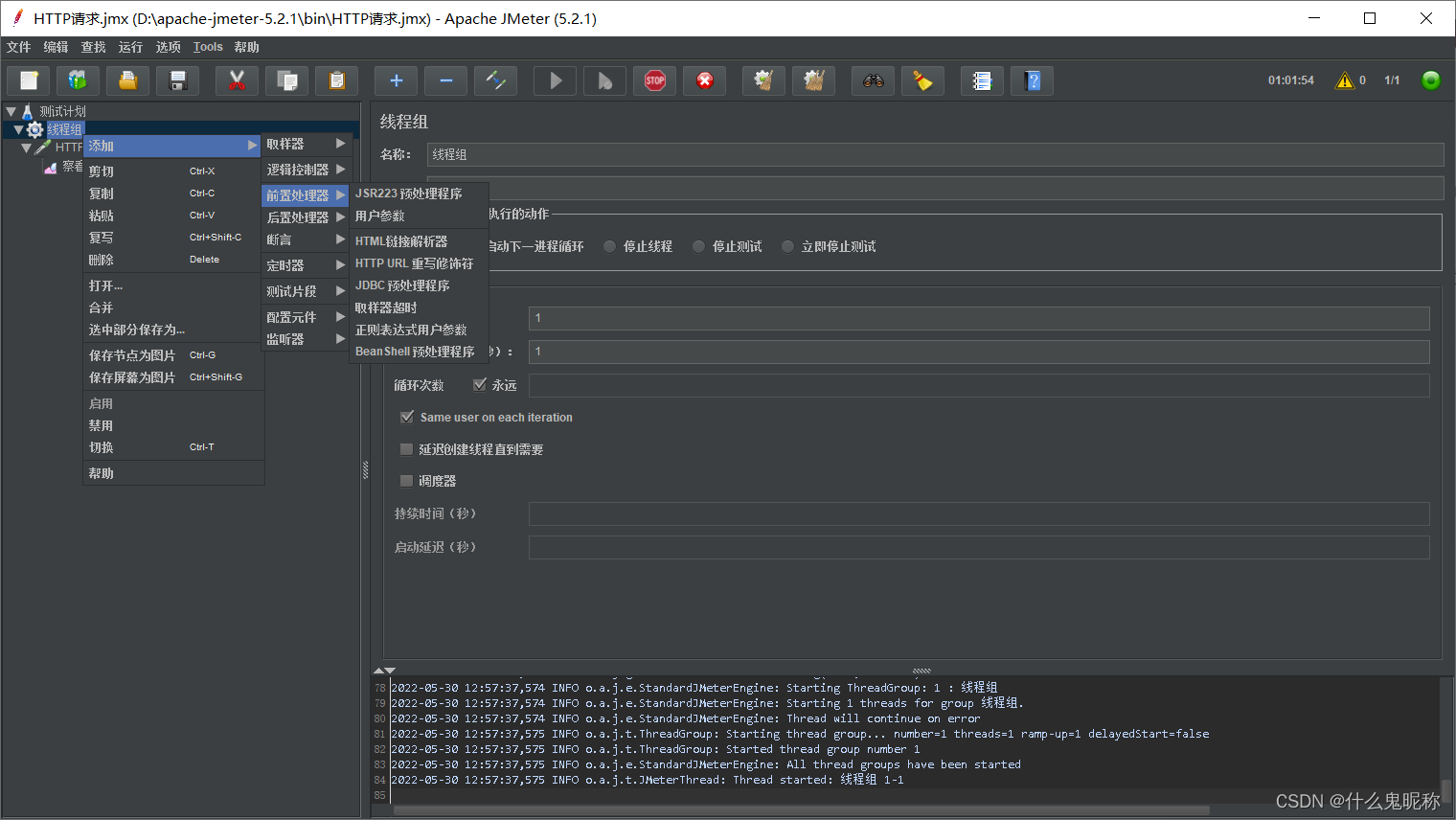Choose BeanShell 预处理程序 entry
Viewport: 1456px width, 820px height.
coord(420,352)
